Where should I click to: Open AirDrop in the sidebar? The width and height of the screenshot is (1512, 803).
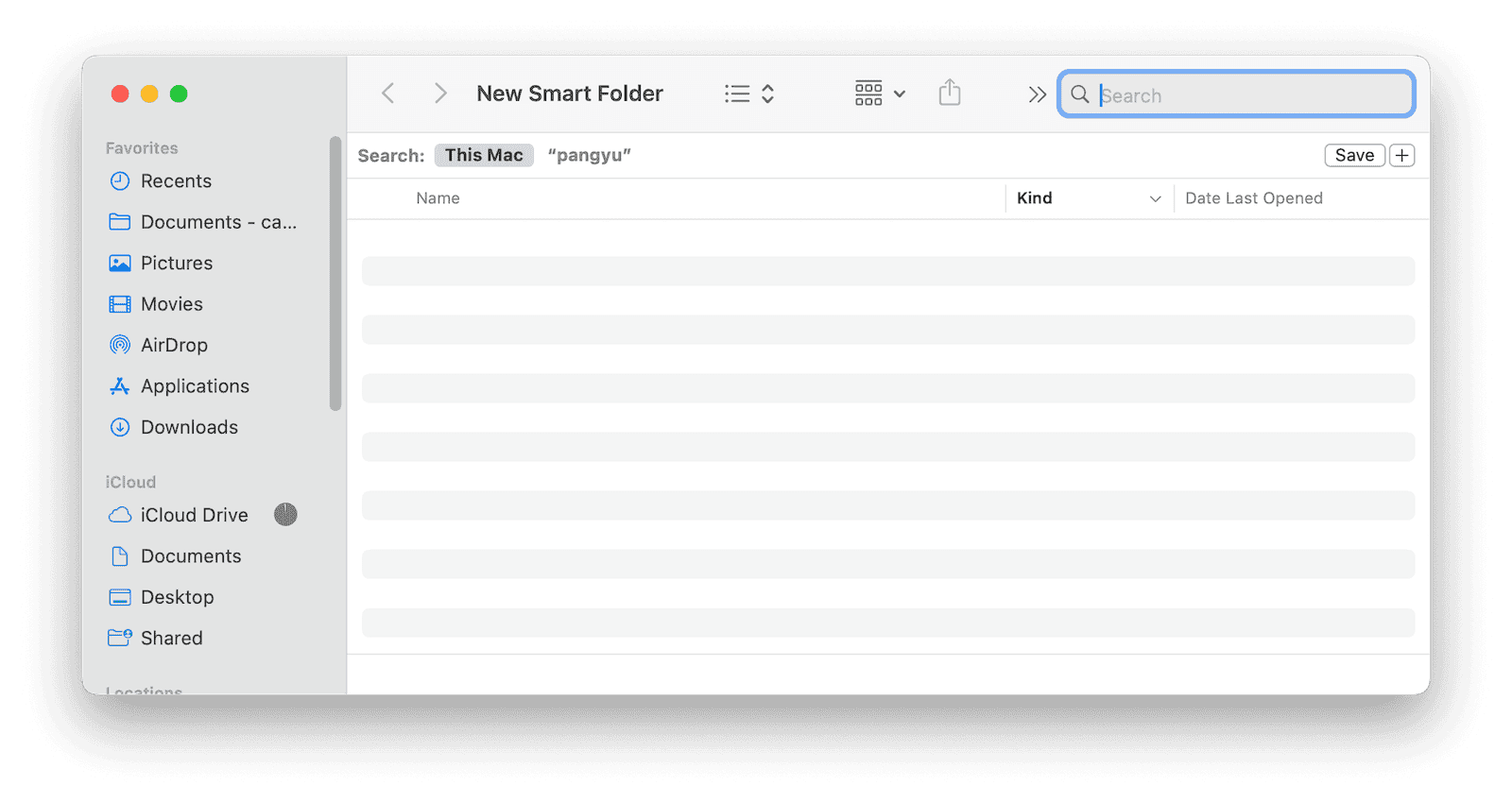(x=174, y=346)
